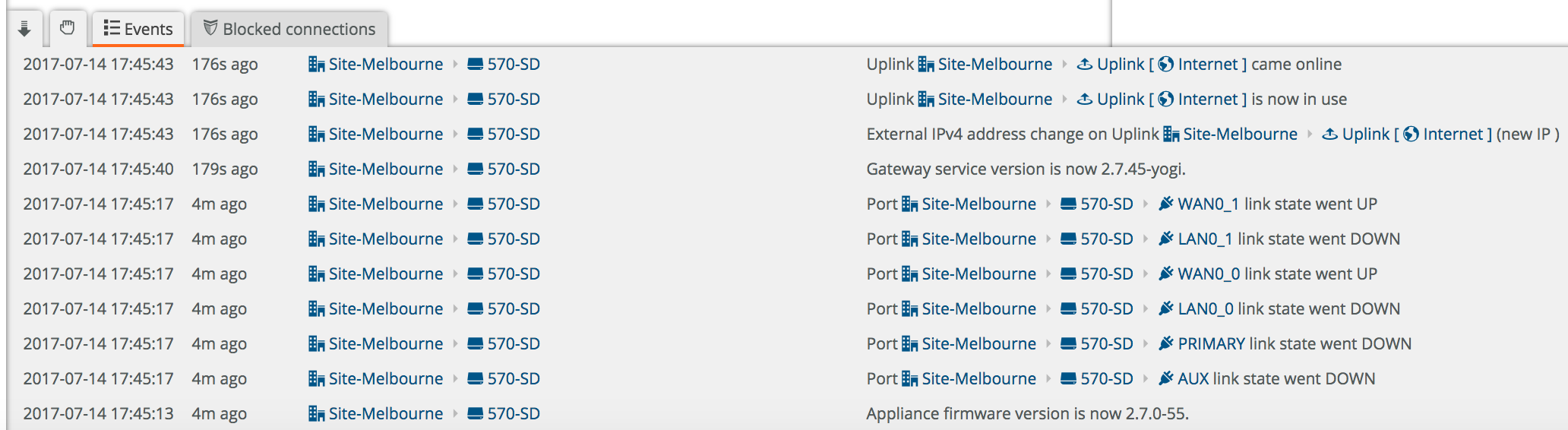Open the Internet link in the IPv4 address change event
Viewport: 1568px width, 430px height.
pos(1453,134)
